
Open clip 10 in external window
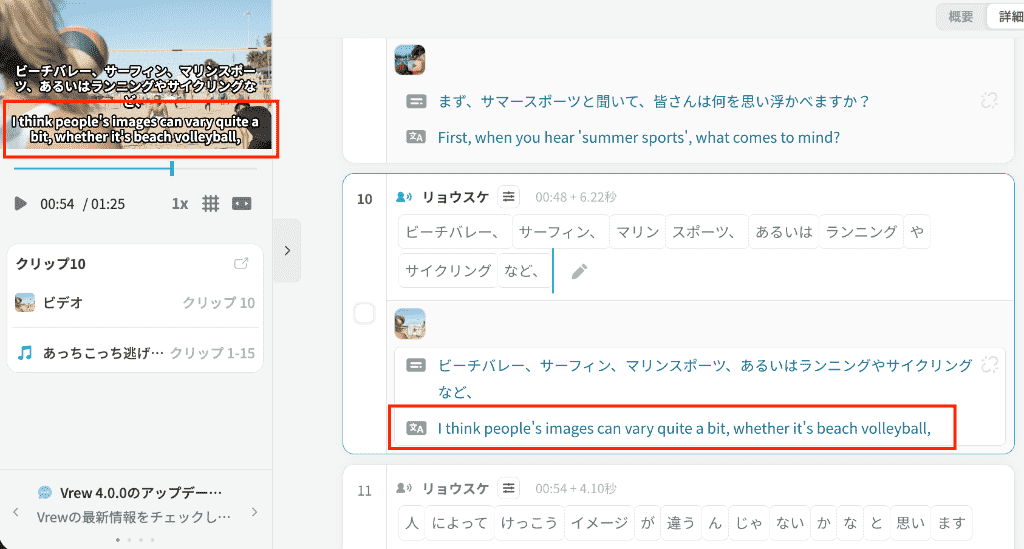241,264
